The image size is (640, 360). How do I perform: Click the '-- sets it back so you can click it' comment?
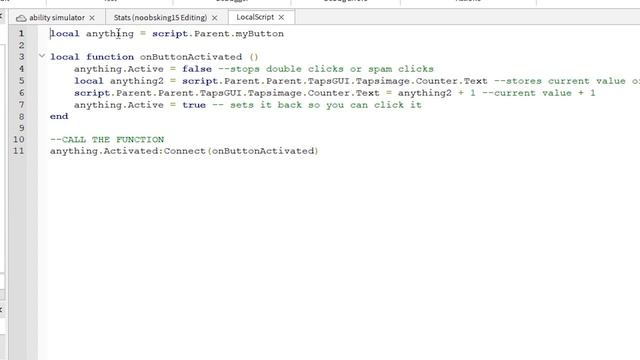click(317, 105)
